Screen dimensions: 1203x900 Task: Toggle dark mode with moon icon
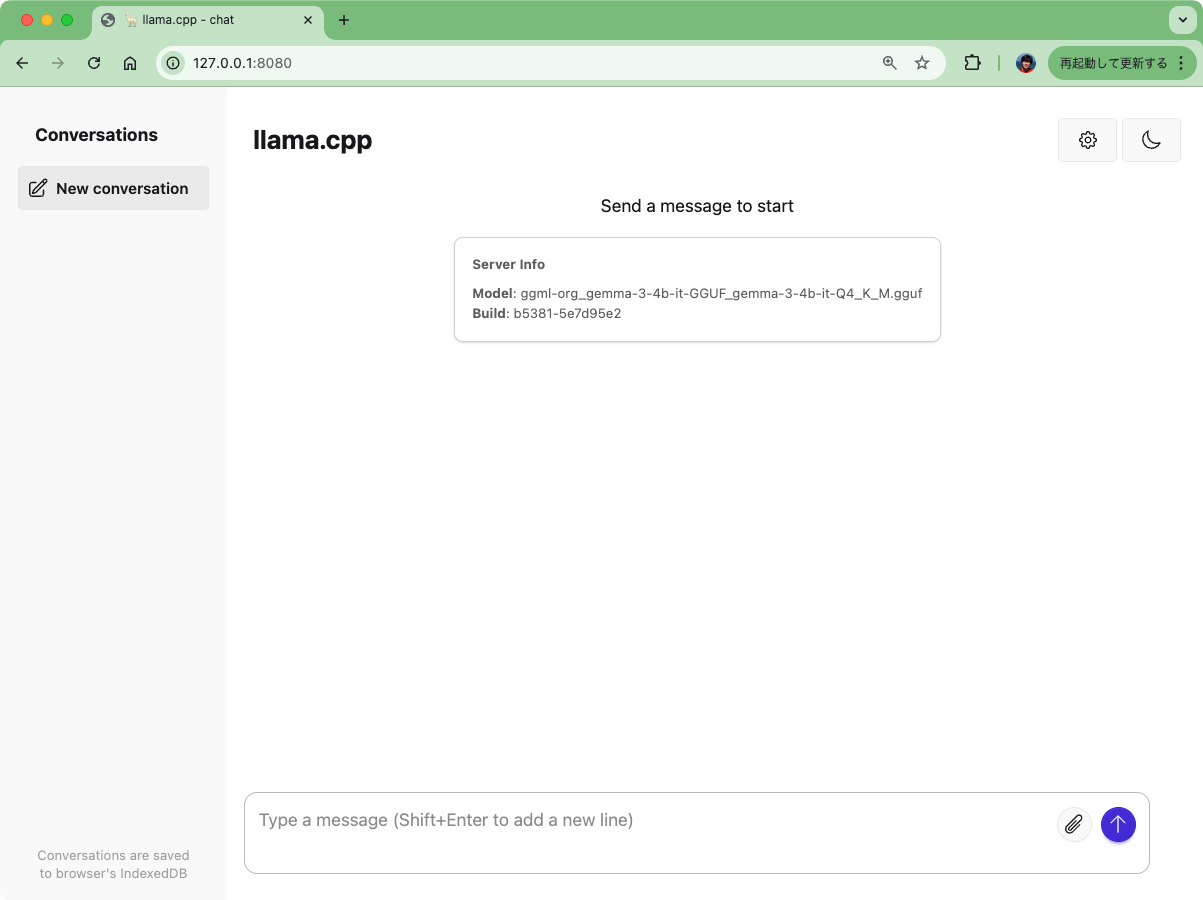point(1151,140)
